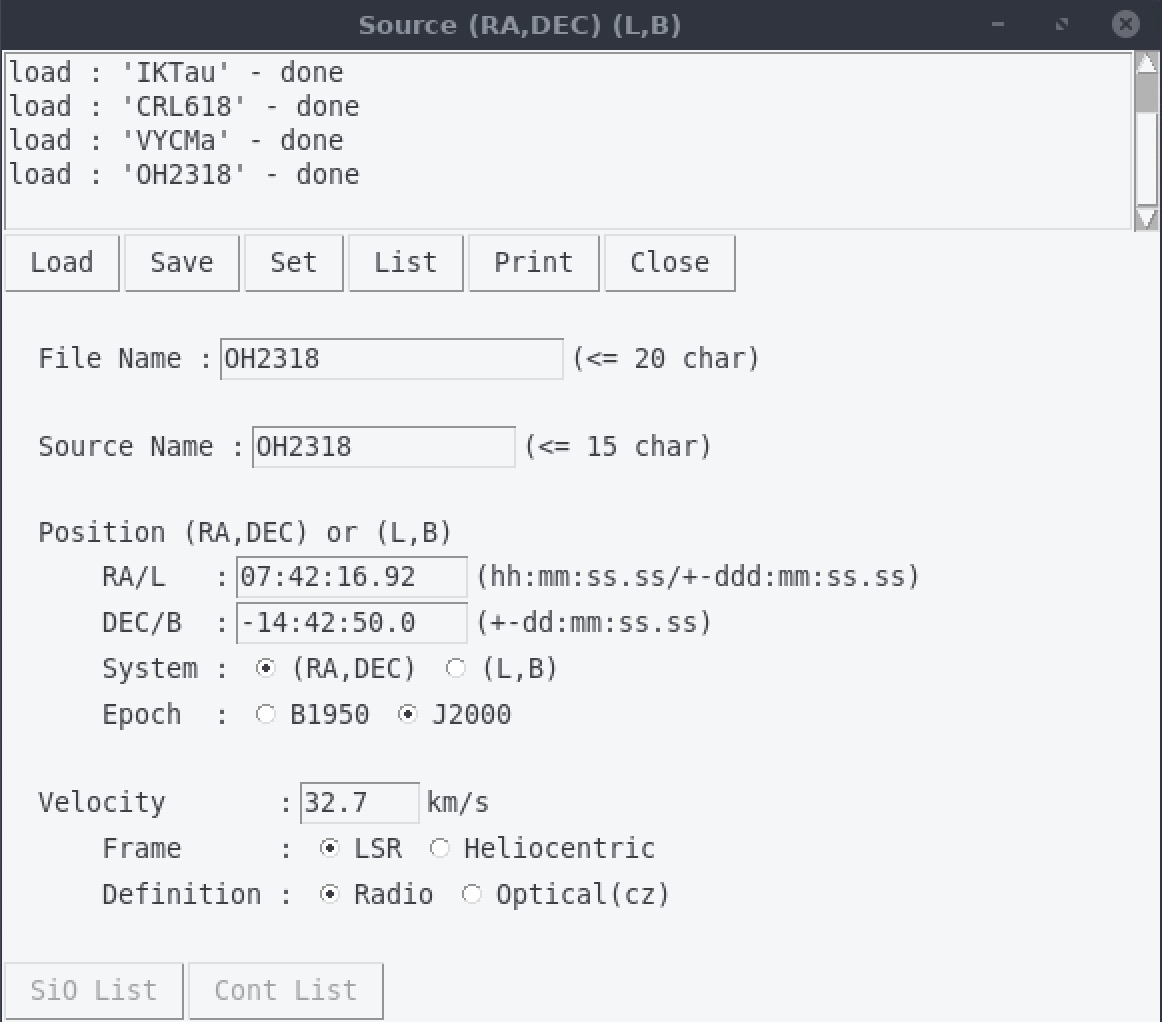
Task: Click the Print button
Action: click(x=533, y=263)
